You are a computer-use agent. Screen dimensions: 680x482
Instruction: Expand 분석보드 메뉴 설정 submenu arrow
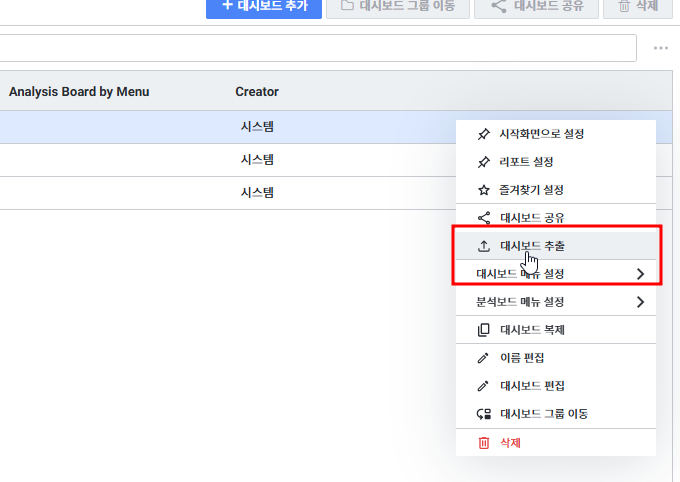pos(640,302)
